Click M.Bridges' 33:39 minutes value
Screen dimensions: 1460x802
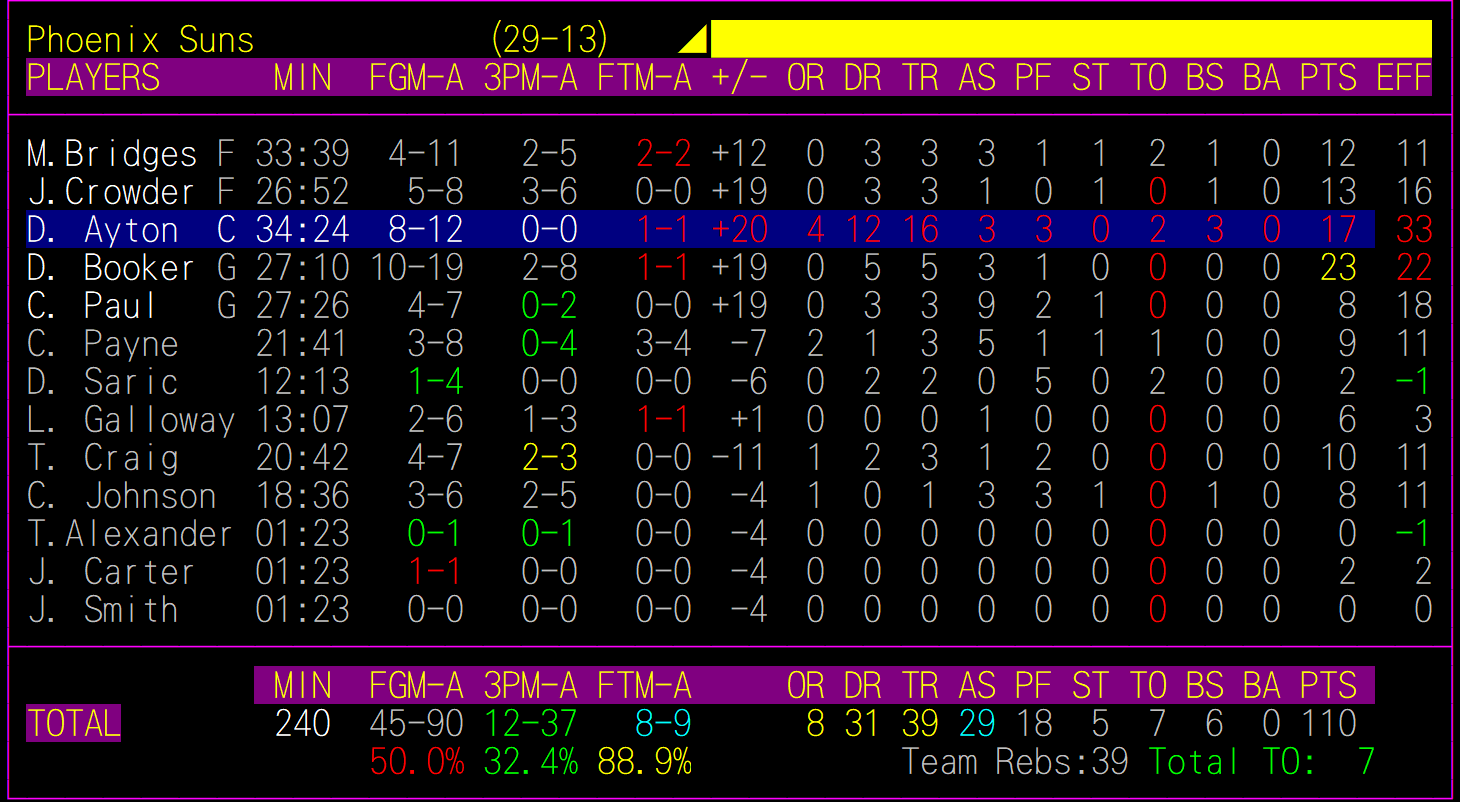[x=303, y=154]
